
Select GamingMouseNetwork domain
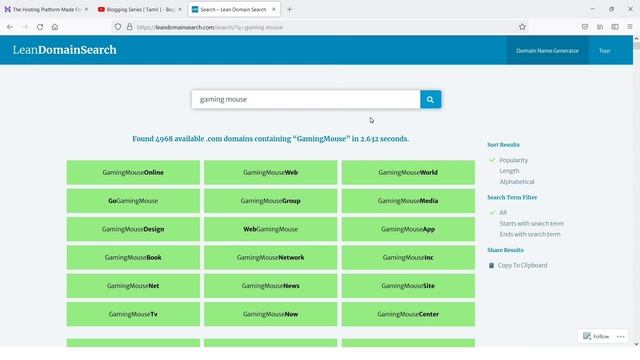[x=271, y=257]
